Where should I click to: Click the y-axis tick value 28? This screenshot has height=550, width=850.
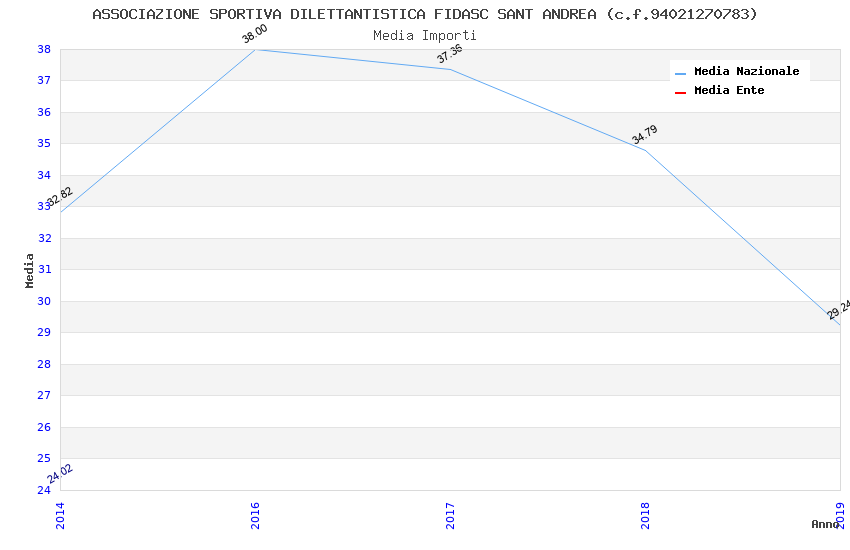[x=44, y=364]
